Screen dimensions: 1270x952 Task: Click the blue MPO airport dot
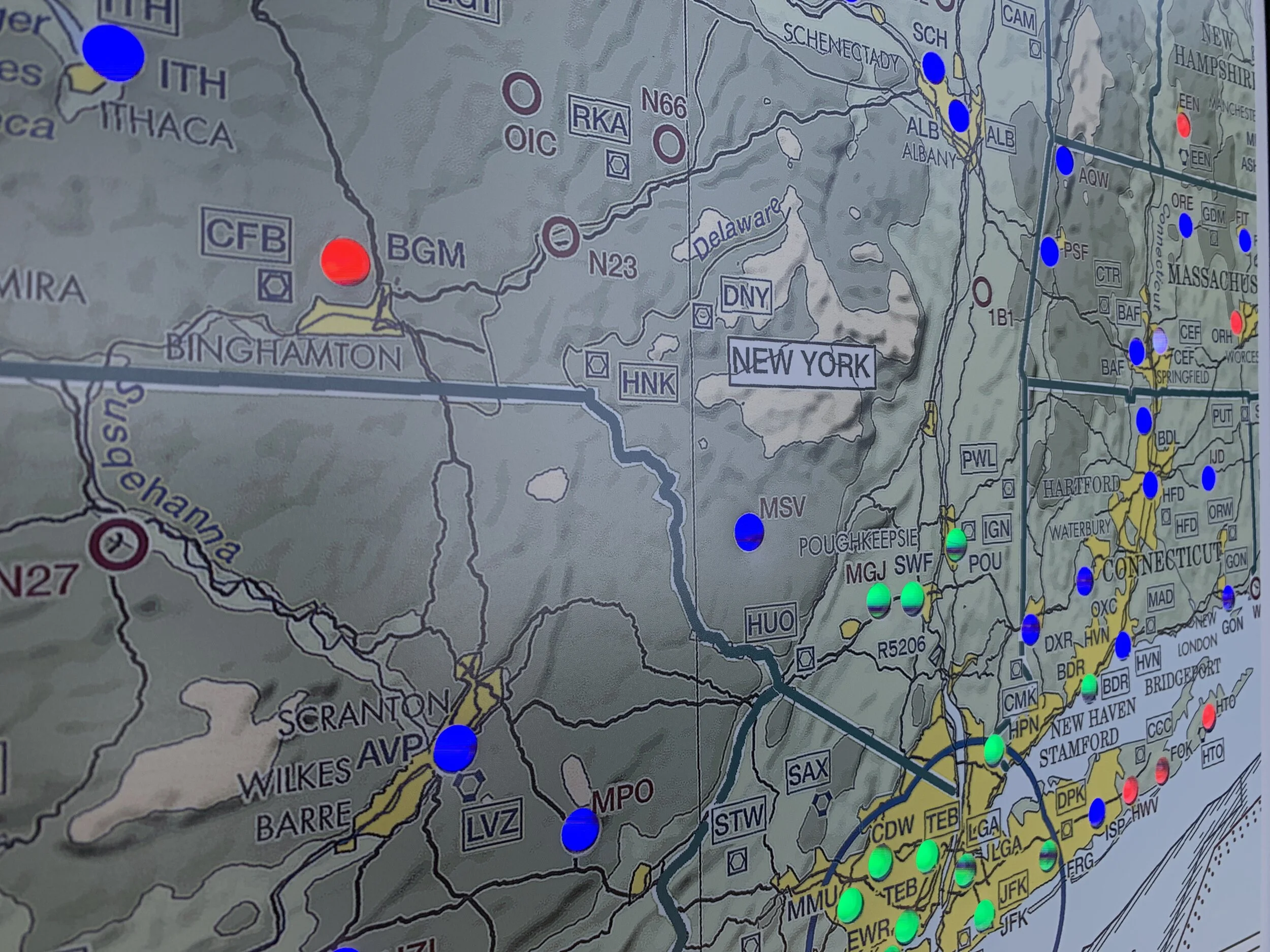tap(581, 830)
